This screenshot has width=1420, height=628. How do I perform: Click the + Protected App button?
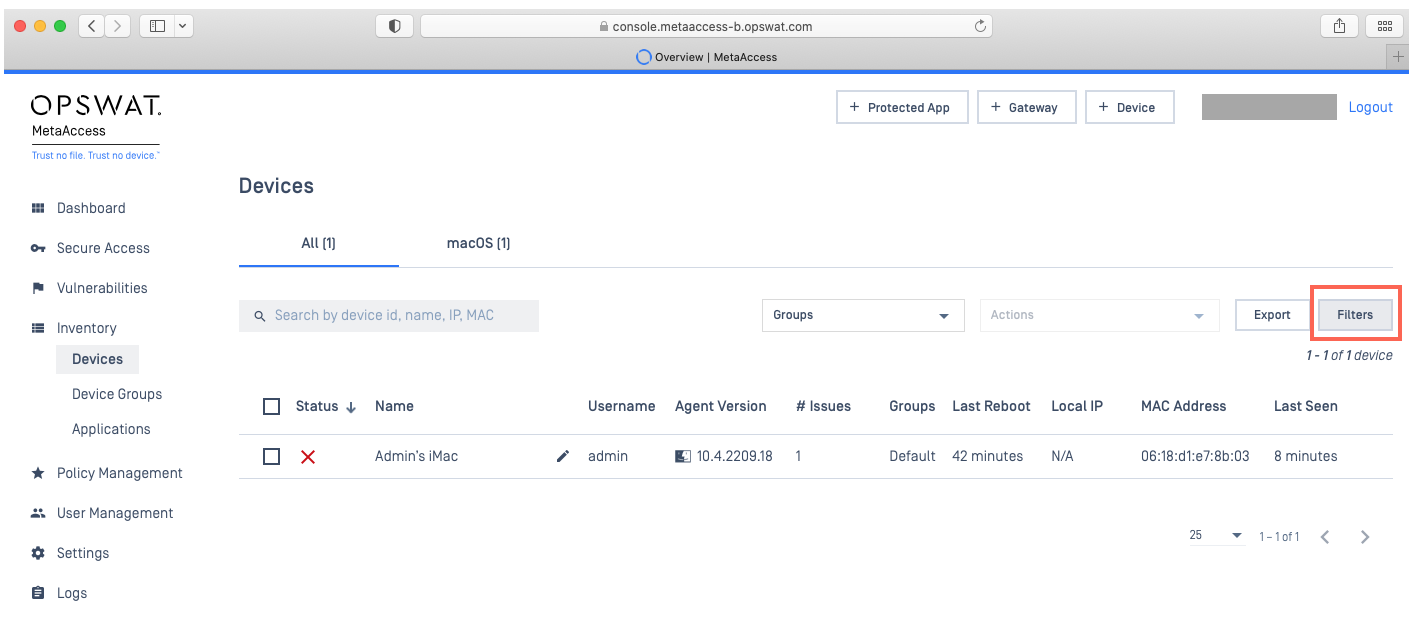pyautogui.click(x=902, y=107)
